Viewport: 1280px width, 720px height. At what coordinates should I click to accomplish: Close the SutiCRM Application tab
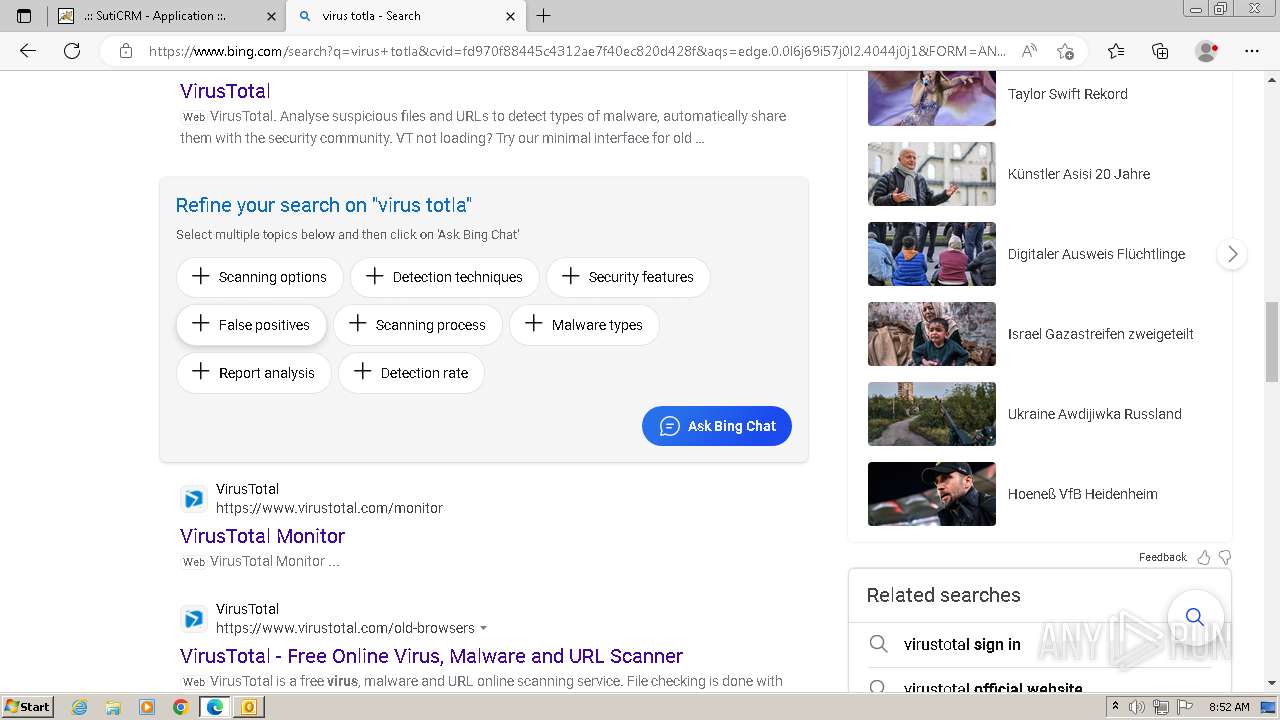(x=271, y=16)
